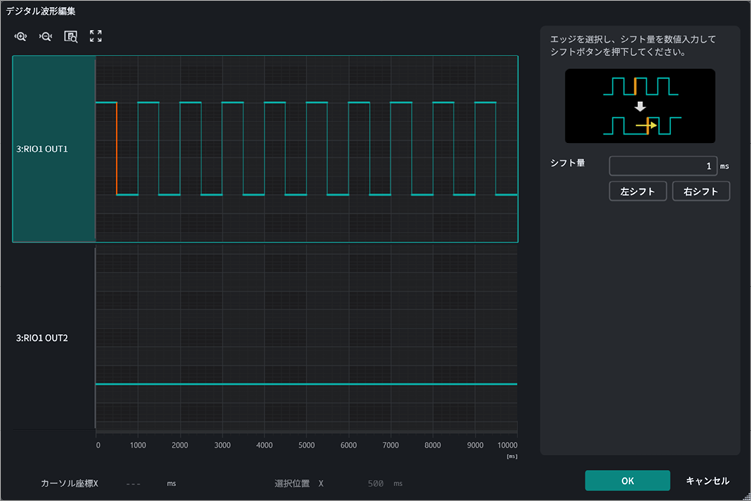
Task: Click the rising edge near 1000 ms in OUT1
Action: (138, 148)
